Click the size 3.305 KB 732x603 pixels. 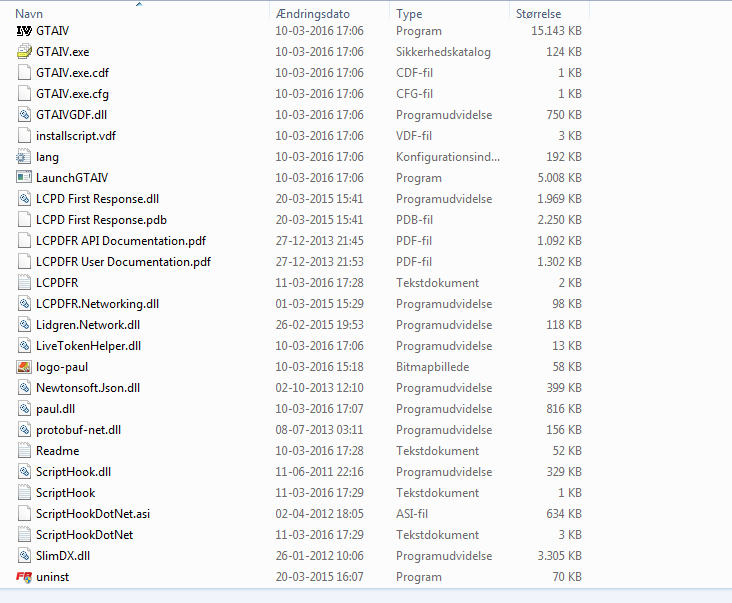point(559,556)
